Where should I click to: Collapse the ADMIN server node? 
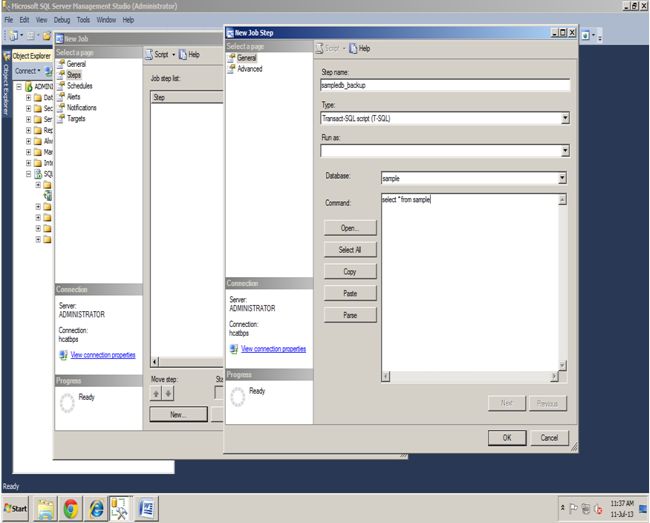click(x=19, y=87)
